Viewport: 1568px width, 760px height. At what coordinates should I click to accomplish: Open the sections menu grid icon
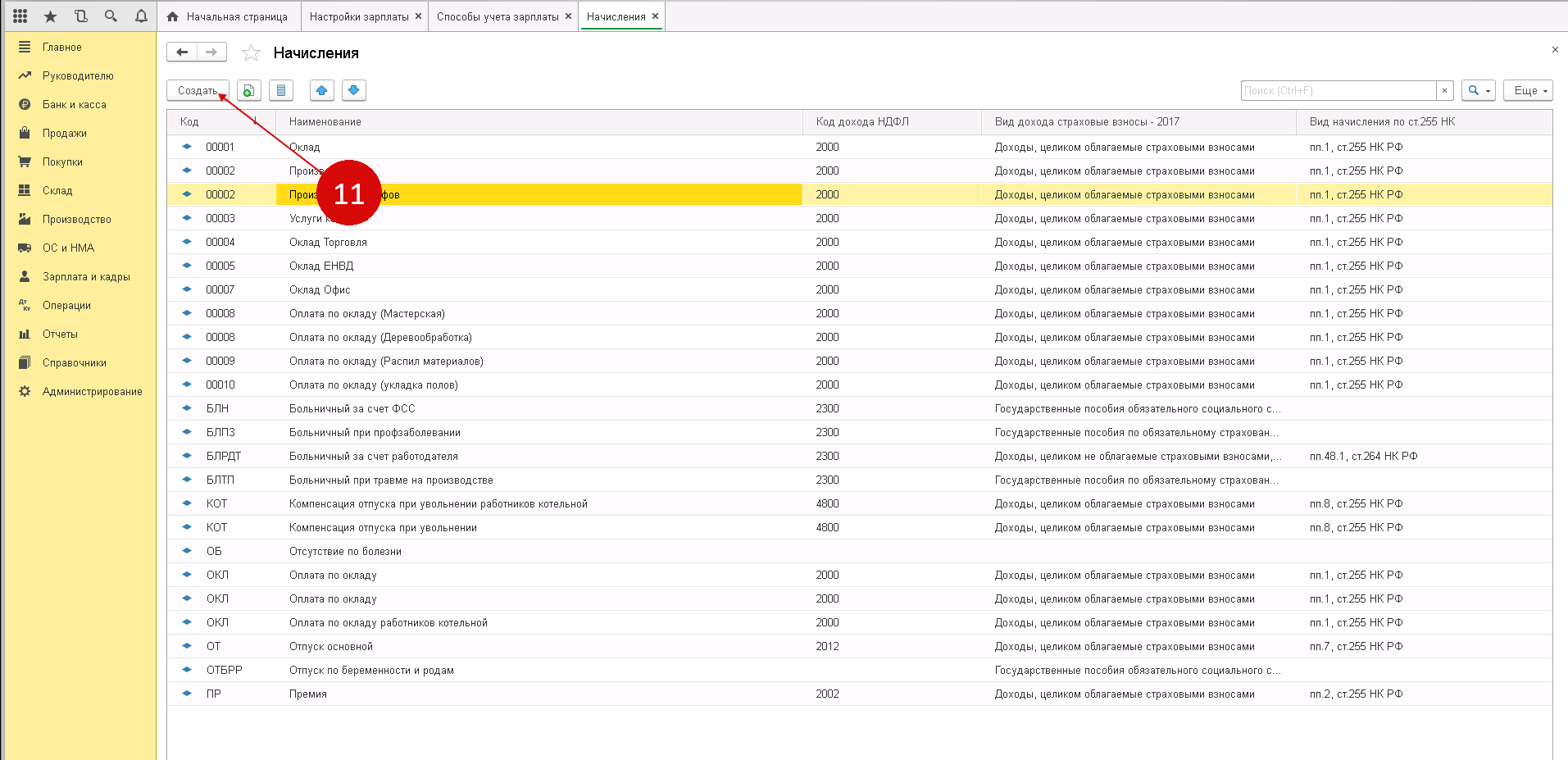[x=20, y=16]
